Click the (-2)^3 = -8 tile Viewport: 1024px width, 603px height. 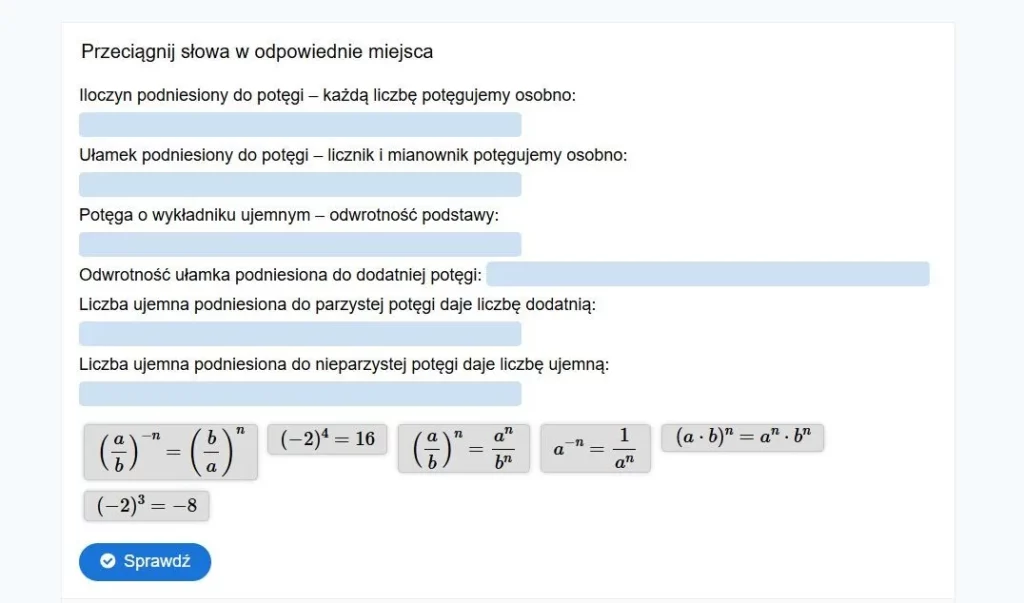146,506
